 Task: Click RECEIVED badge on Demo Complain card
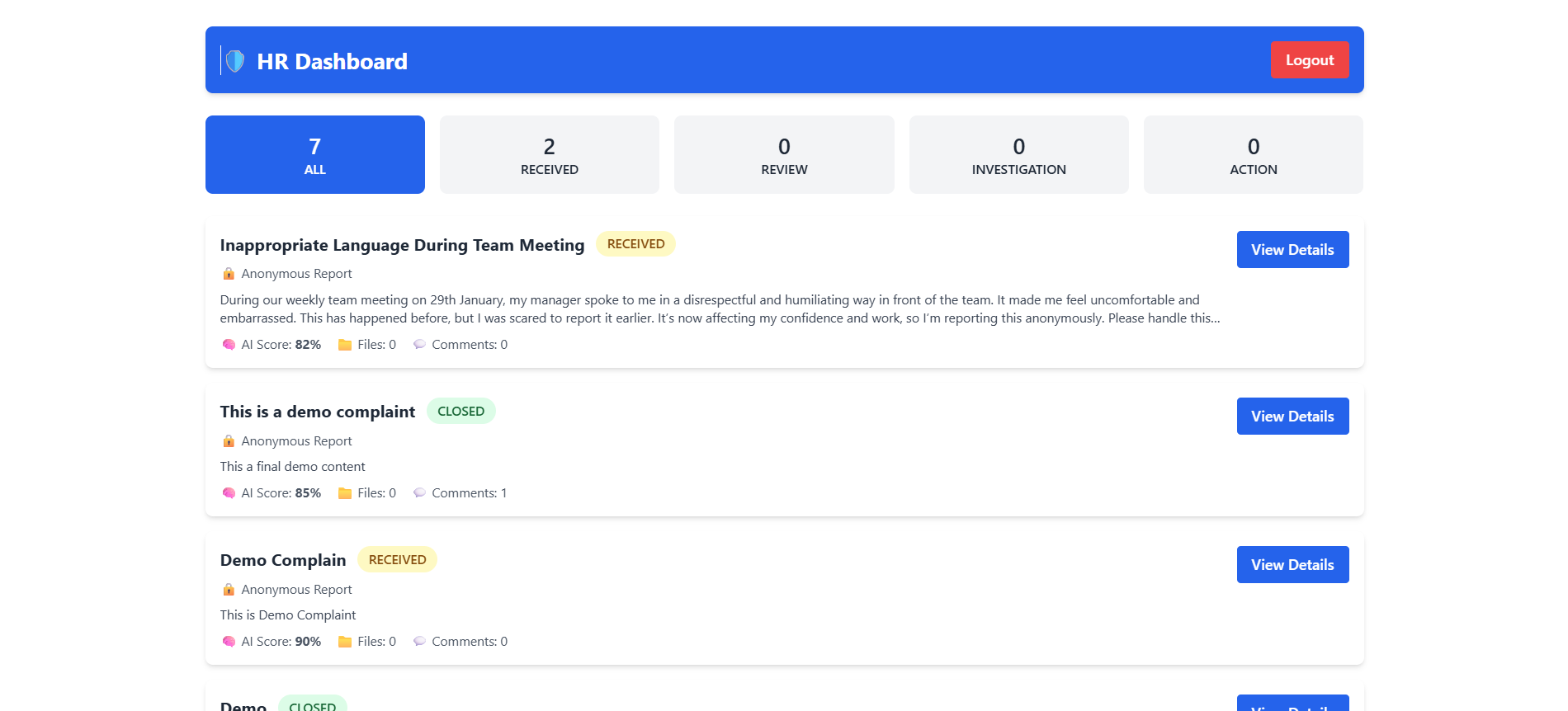click(397, 559)
